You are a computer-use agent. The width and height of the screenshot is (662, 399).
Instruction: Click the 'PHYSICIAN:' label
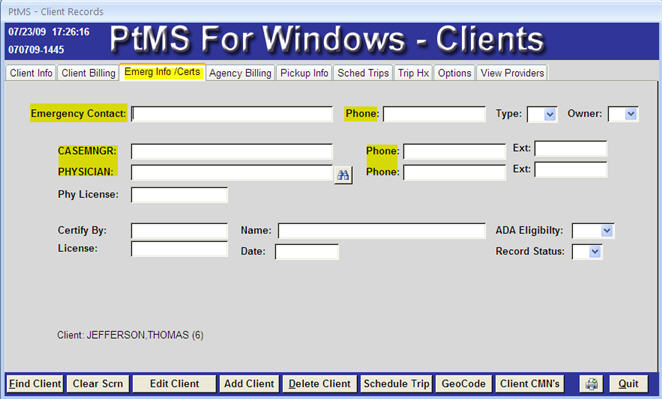click(86, 172)
